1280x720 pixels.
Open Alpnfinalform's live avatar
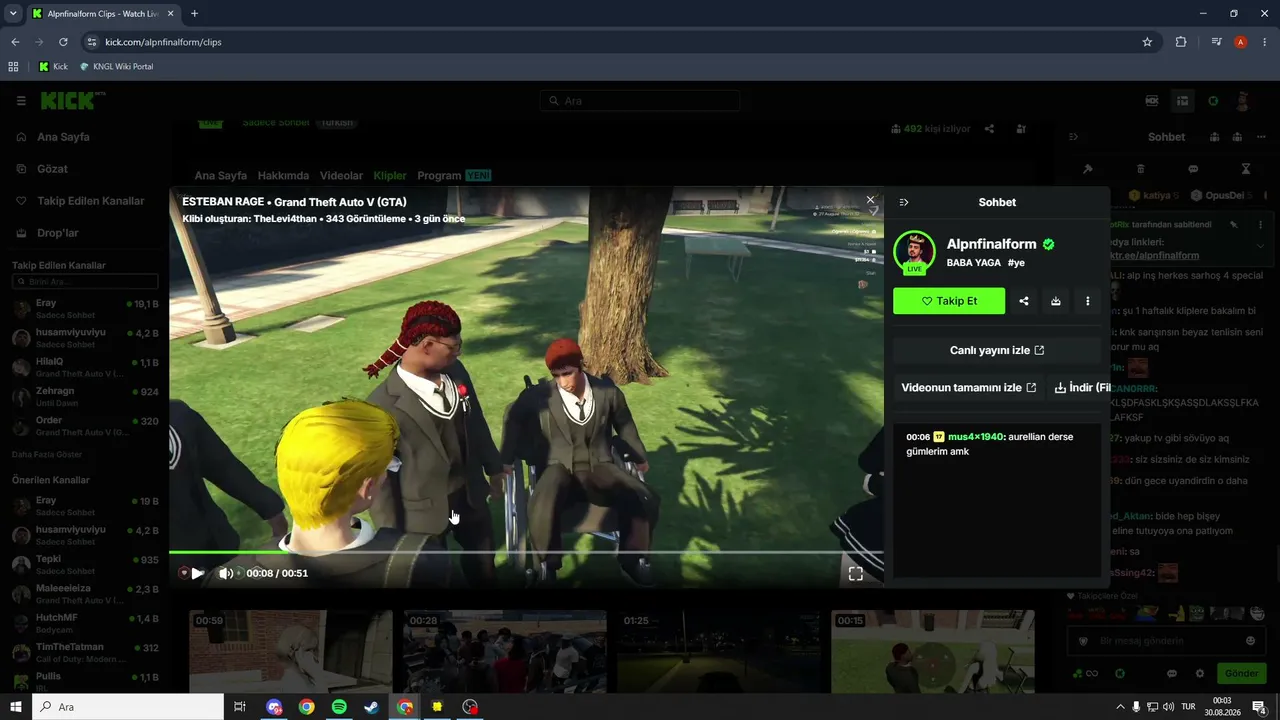[x=914, y=252]
